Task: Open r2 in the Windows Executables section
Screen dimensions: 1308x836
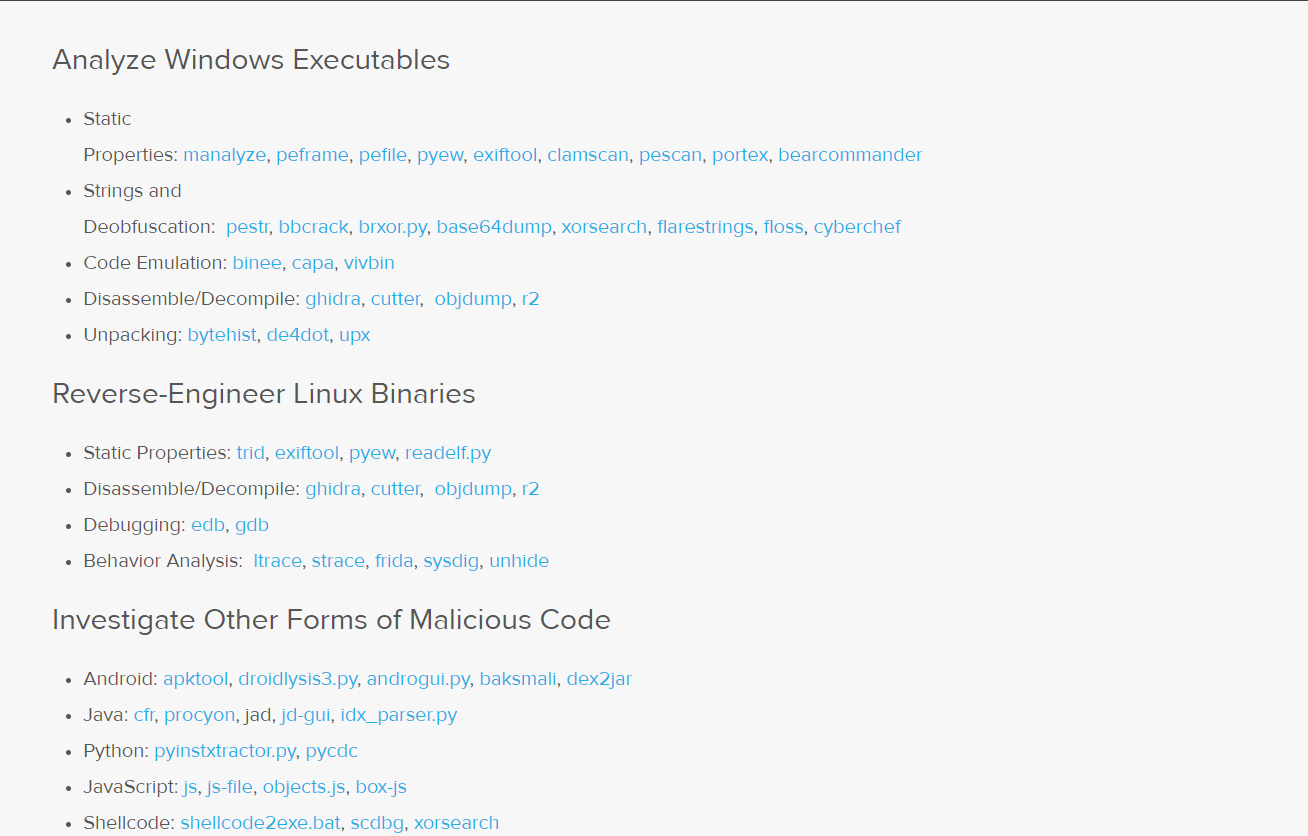Action: [x=531, y=299]
